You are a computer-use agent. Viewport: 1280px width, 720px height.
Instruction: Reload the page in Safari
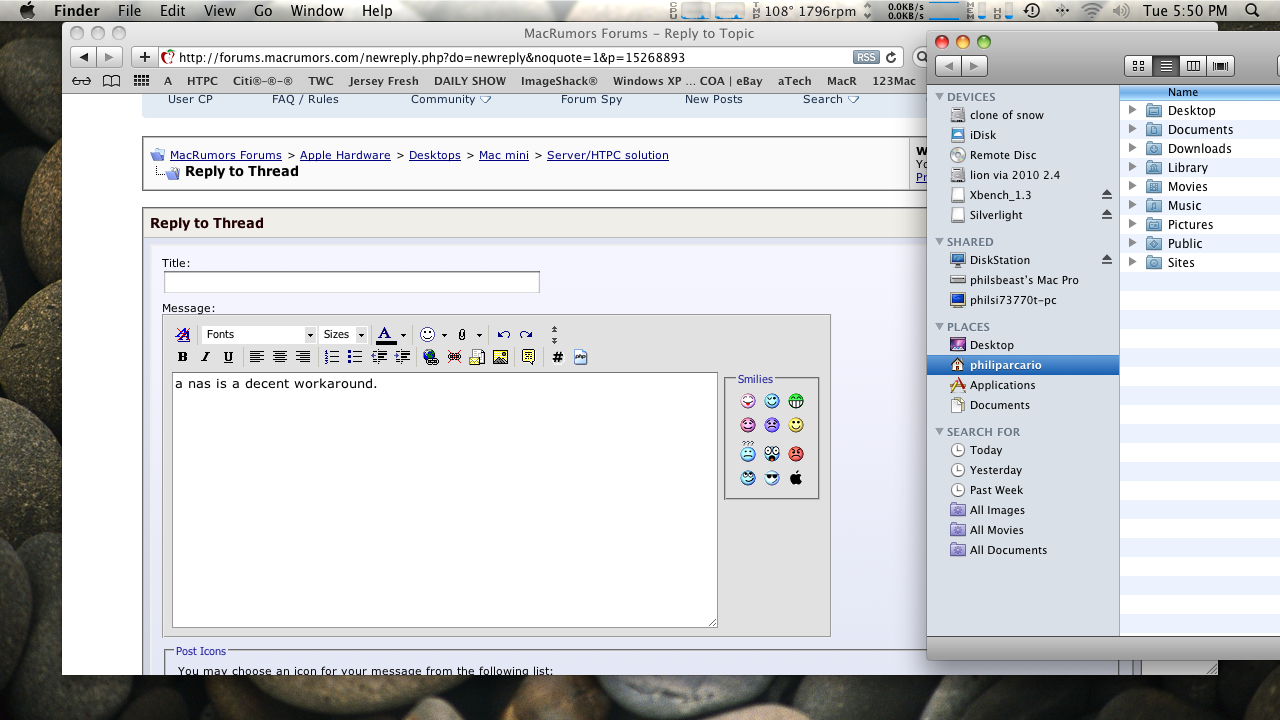(x=891, y=57)
